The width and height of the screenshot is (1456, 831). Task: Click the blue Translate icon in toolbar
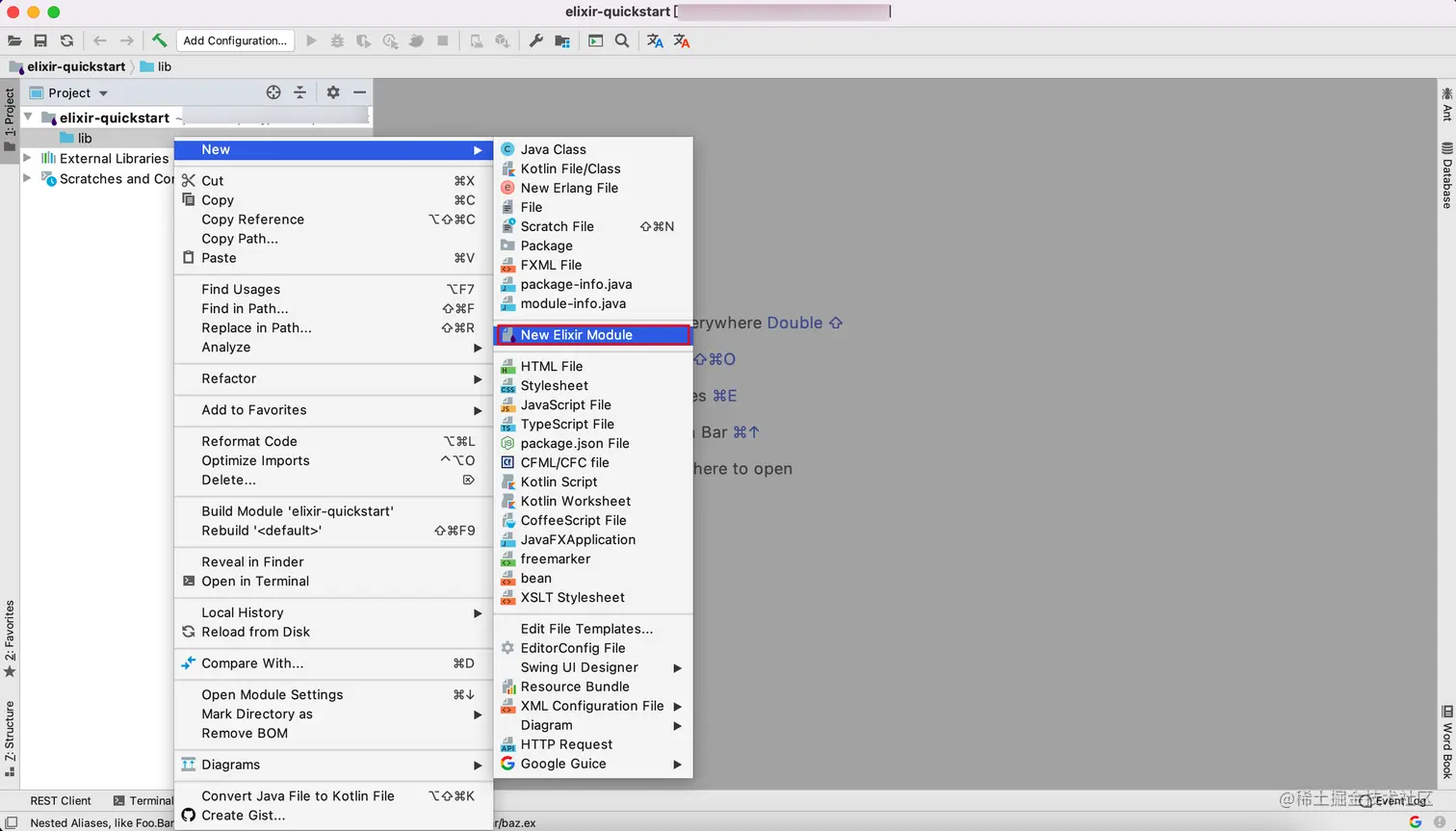pyautogui.click(x=655, y=40)
